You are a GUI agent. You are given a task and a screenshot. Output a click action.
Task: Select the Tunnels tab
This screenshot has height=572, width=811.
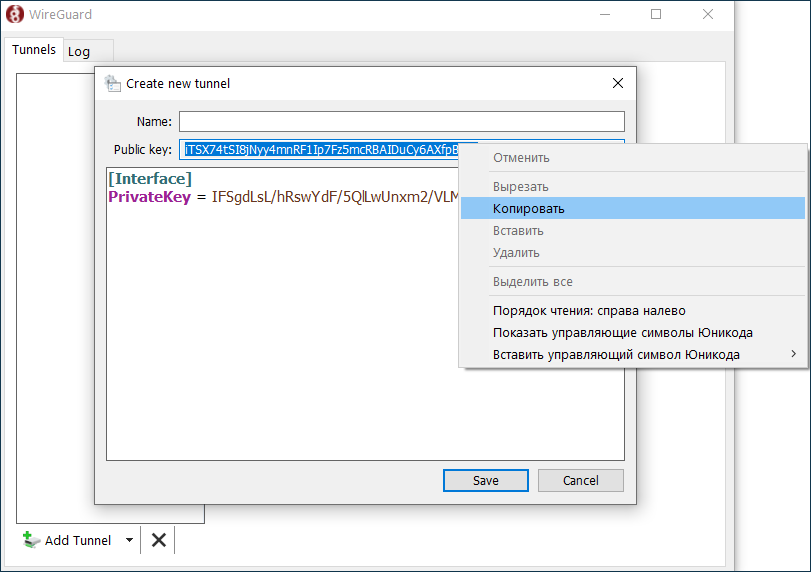pyautogui.click(x=34, y=50)
